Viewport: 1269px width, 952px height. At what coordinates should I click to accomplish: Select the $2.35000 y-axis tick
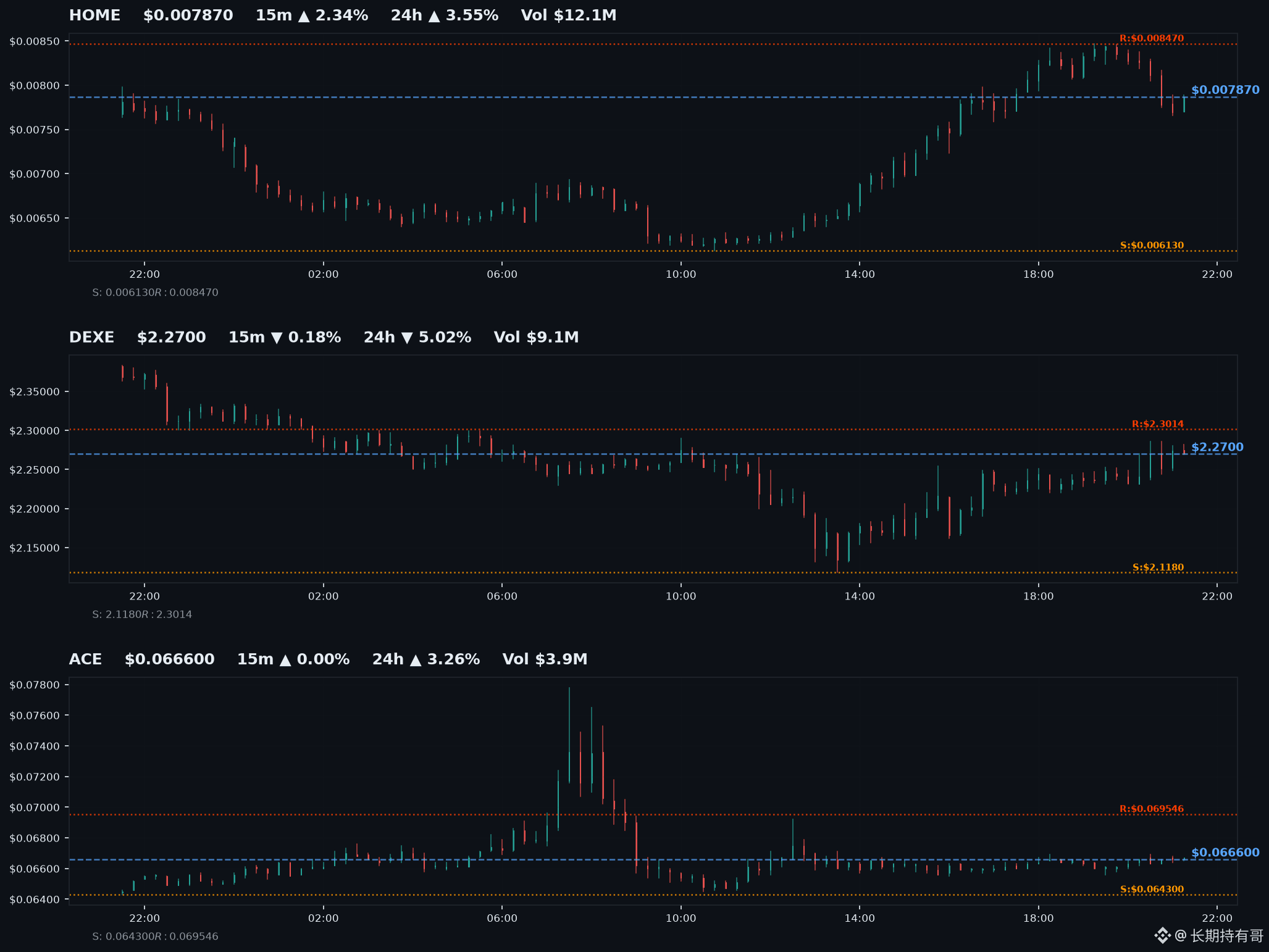(x=35, y=392)
